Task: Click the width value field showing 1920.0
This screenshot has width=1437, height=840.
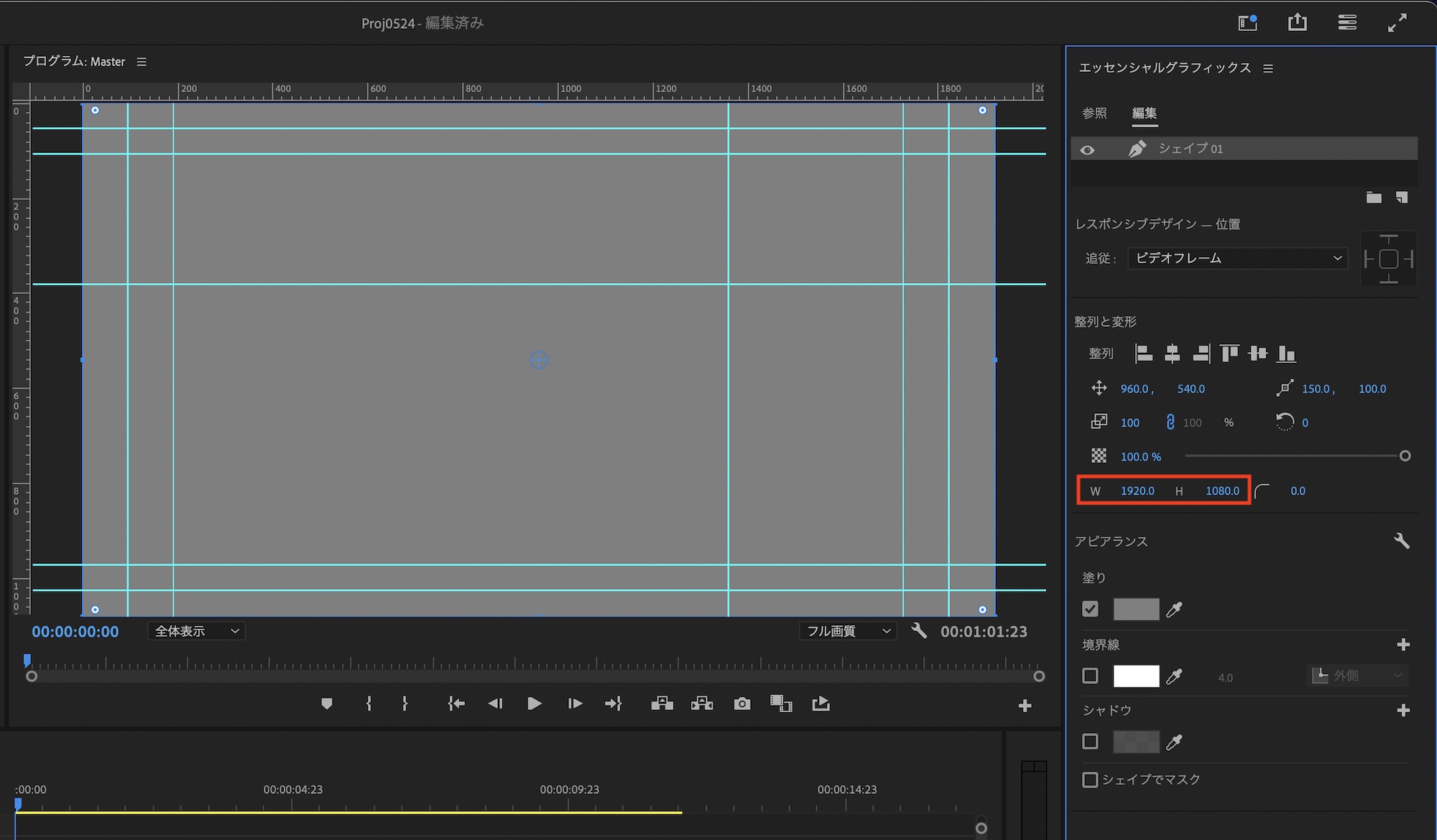Action: (x=1137, y=491)
